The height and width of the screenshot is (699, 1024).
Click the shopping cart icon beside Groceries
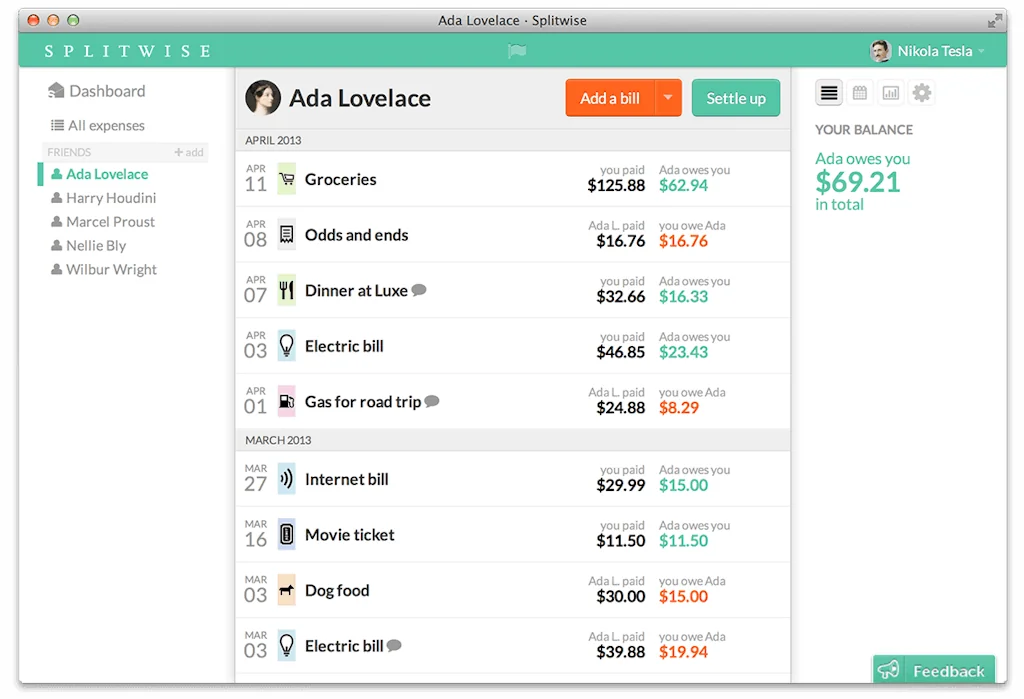286,180
